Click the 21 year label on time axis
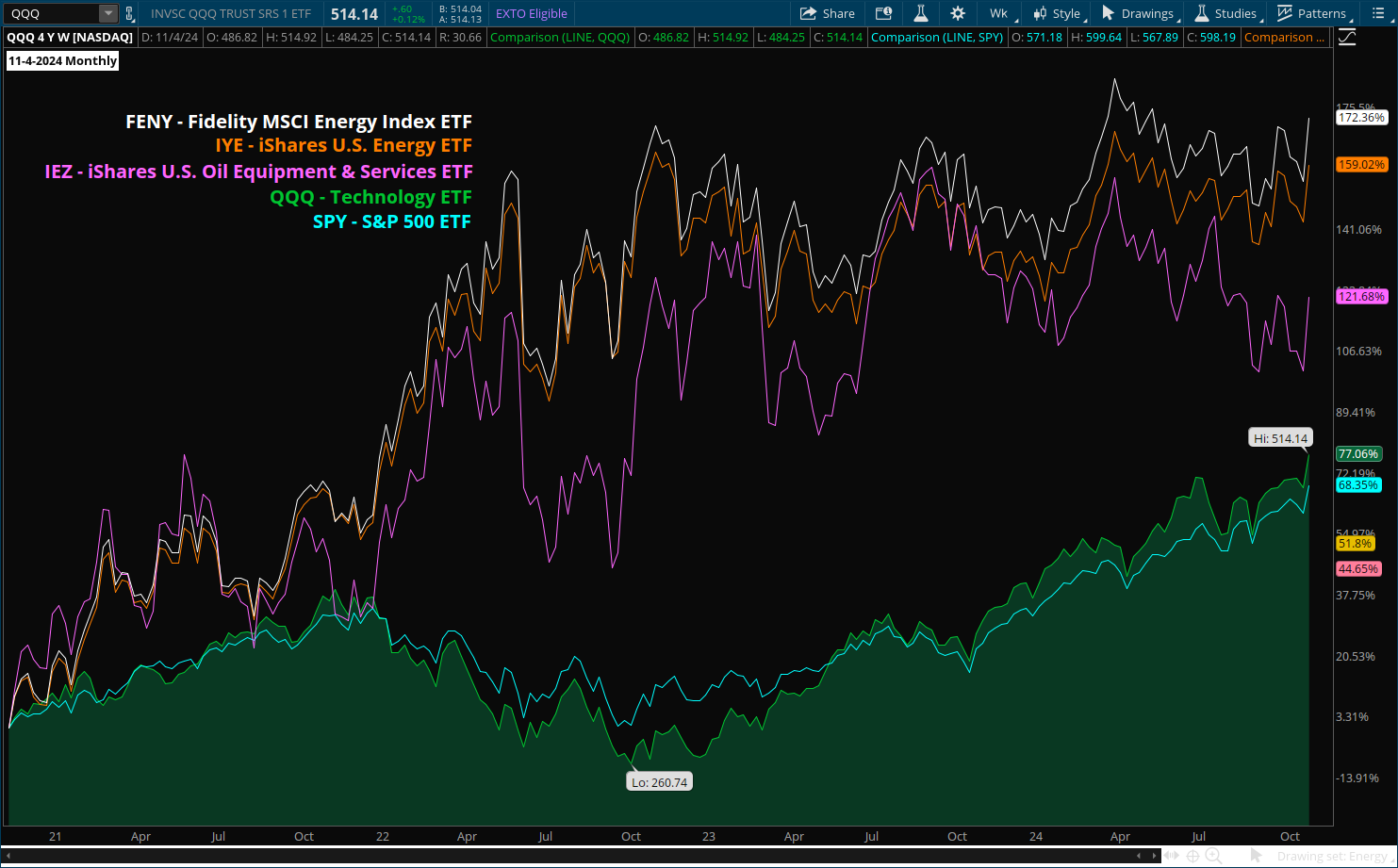 point(56,836)
